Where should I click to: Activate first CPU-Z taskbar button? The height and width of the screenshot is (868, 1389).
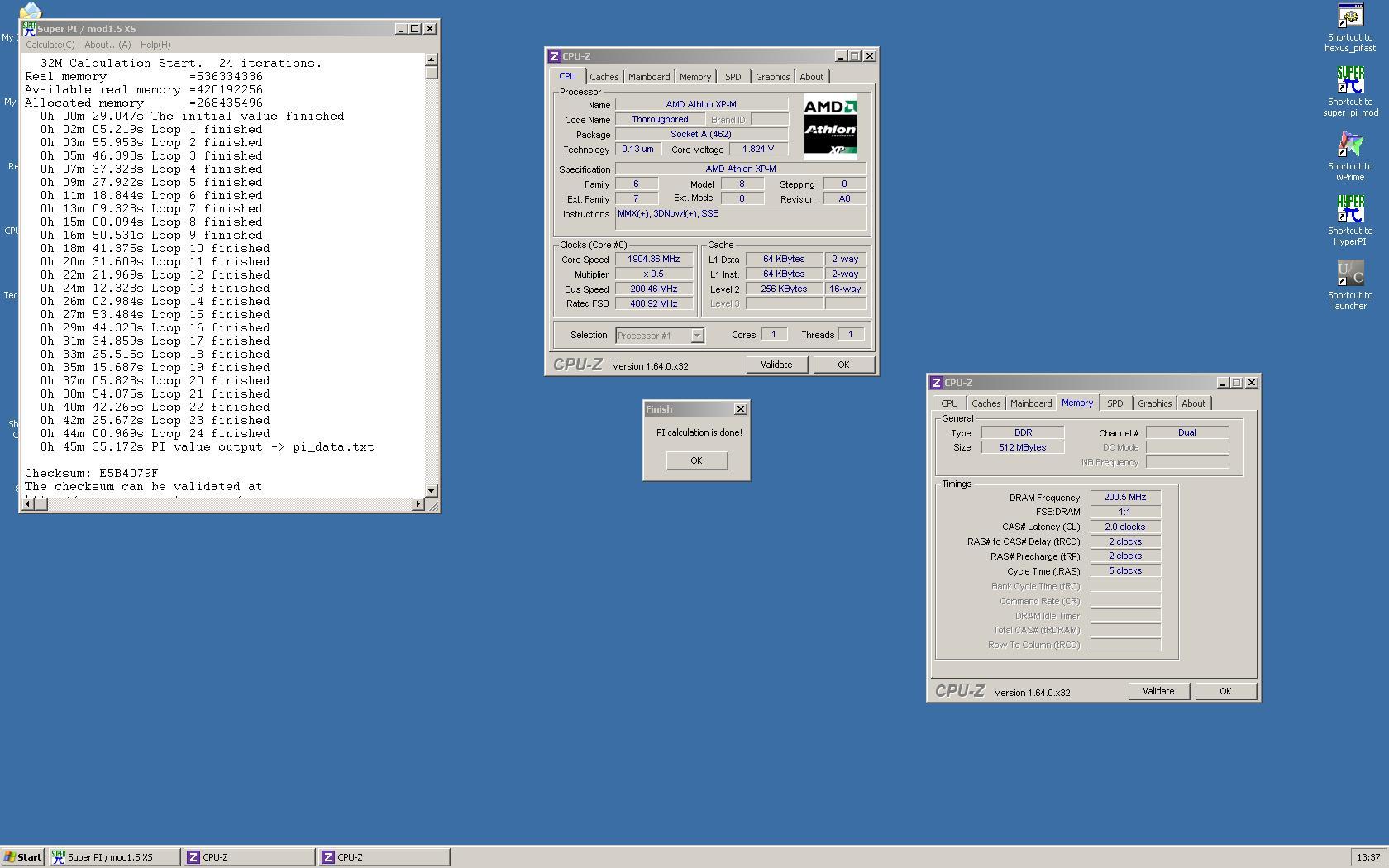[249, 857]
